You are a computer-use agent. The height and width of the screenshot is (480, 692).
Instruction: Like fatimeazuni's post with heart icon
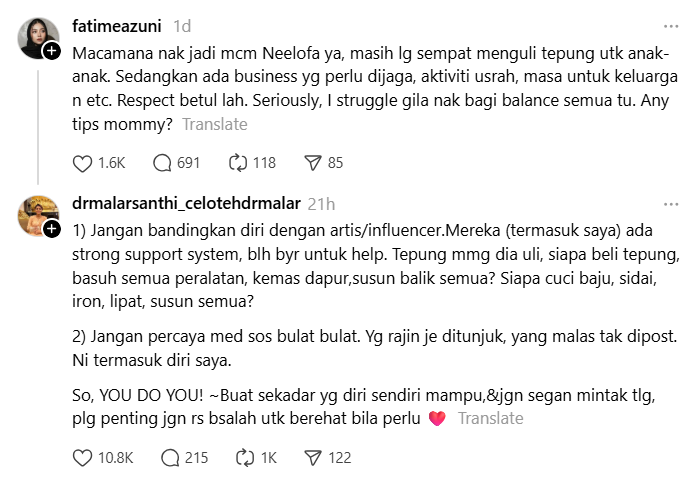(x=85, y=162)
